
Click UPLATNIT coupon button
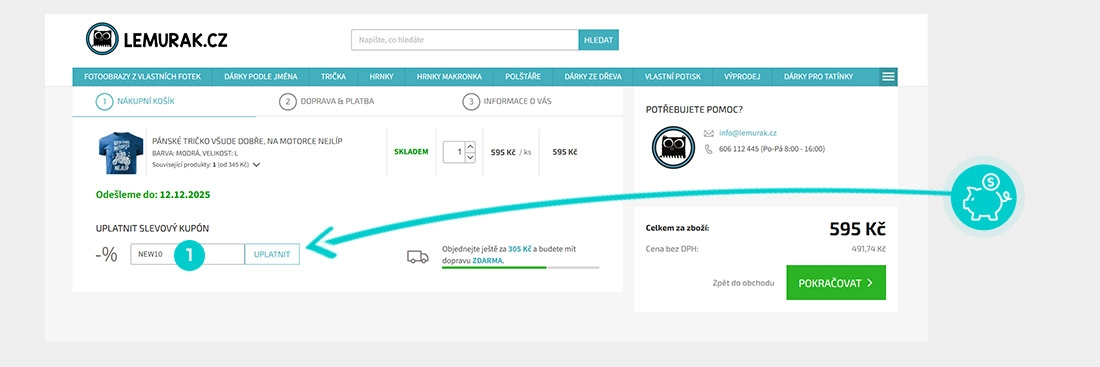pyautogui.click(x=272, y=254)
